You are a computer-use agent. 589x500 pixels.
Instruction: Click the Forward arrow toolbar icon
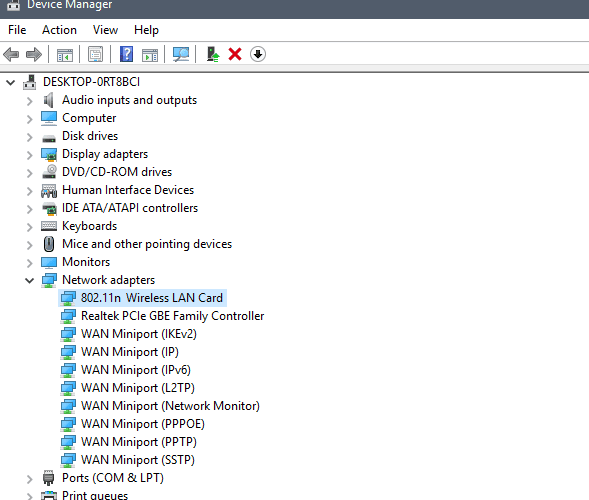click(x=34, y=54)
